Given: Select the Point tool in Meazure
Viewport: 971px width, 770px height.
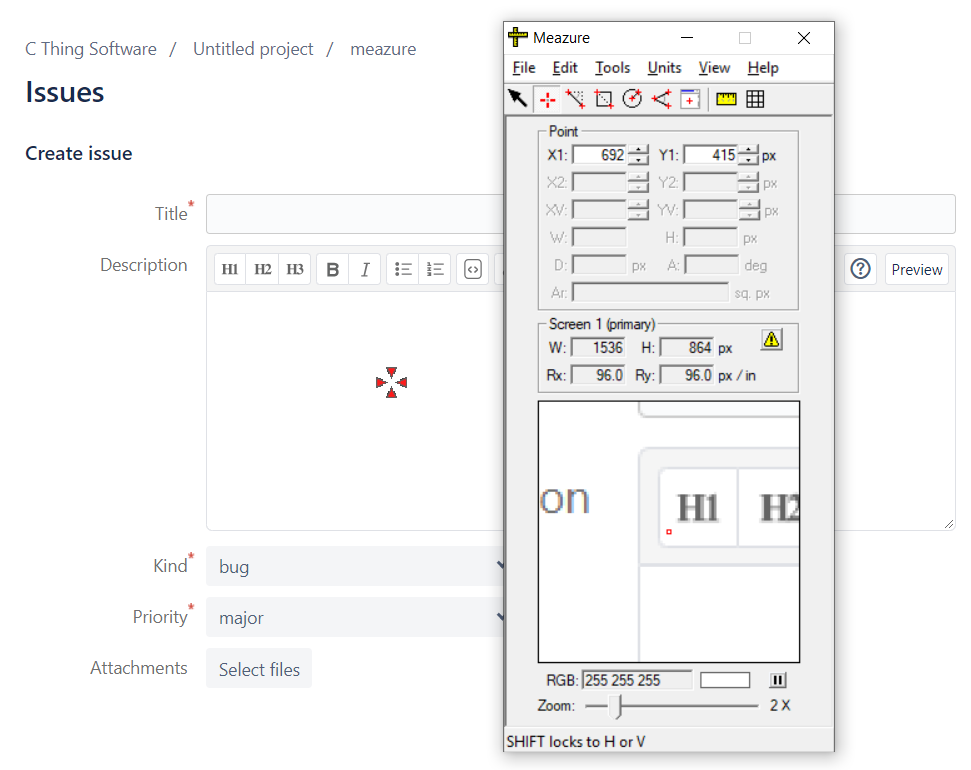Looking at the screenshot, I should 547,98.
